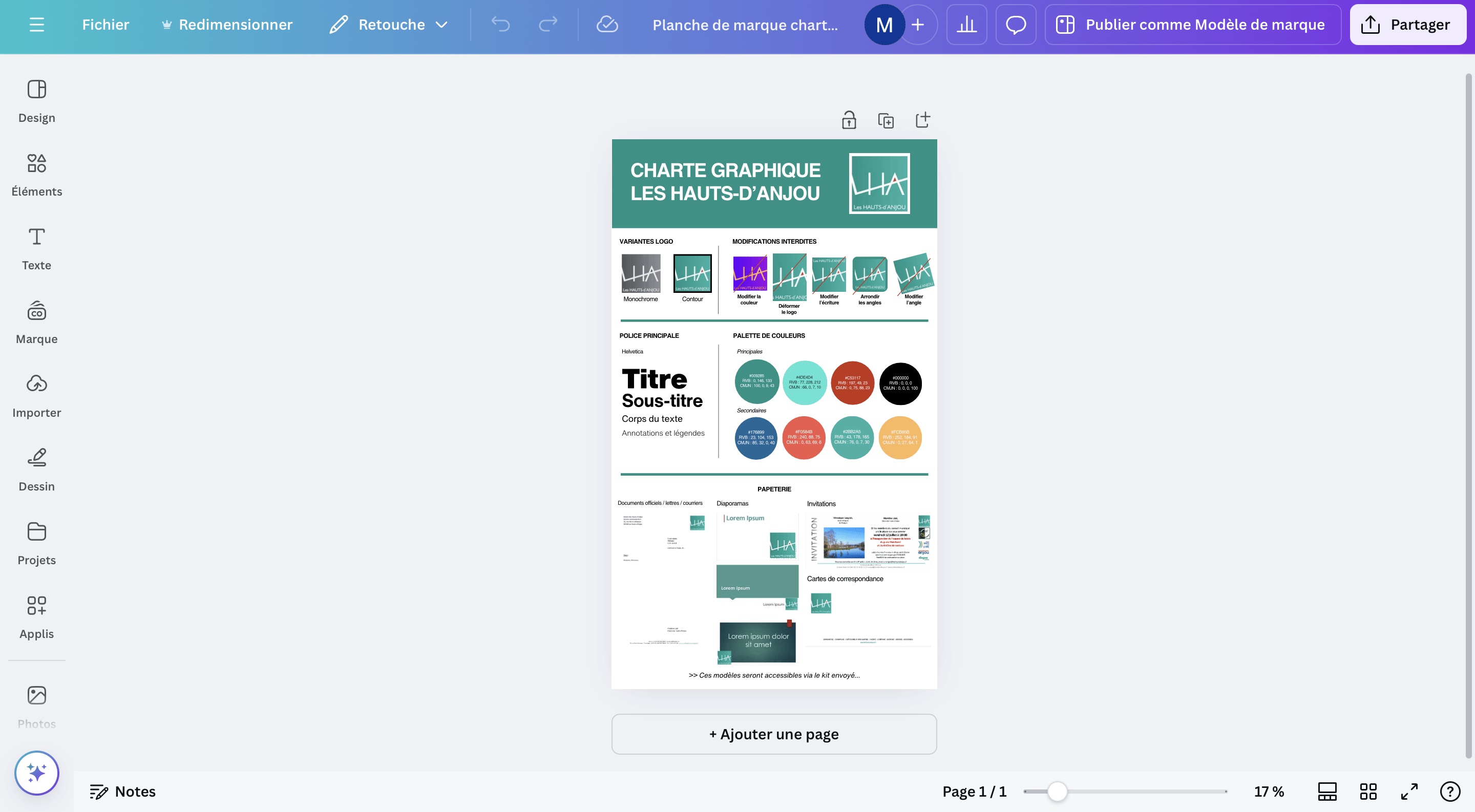The image size is (1475, 812).
Task: Select the Sous-titre text
Action: click(x=662, y=400)
